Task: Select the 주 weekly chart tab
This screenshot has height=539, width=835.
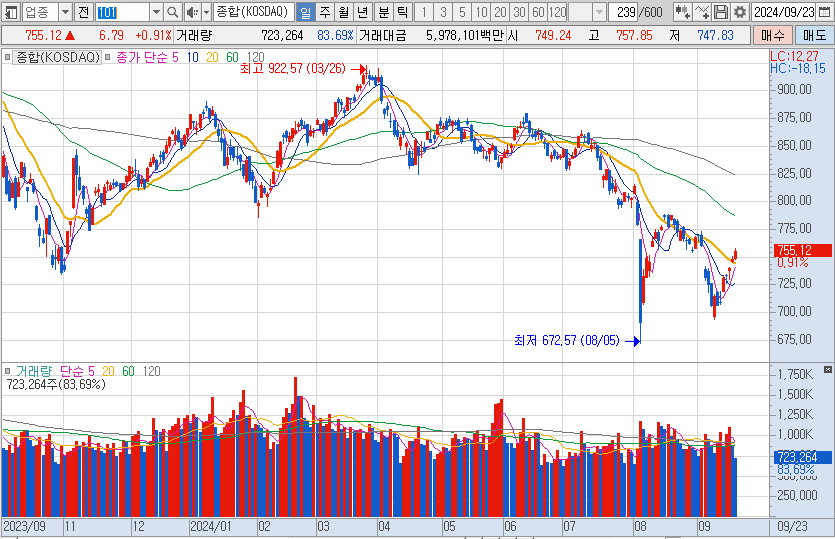Action: (x=325, y=12)
